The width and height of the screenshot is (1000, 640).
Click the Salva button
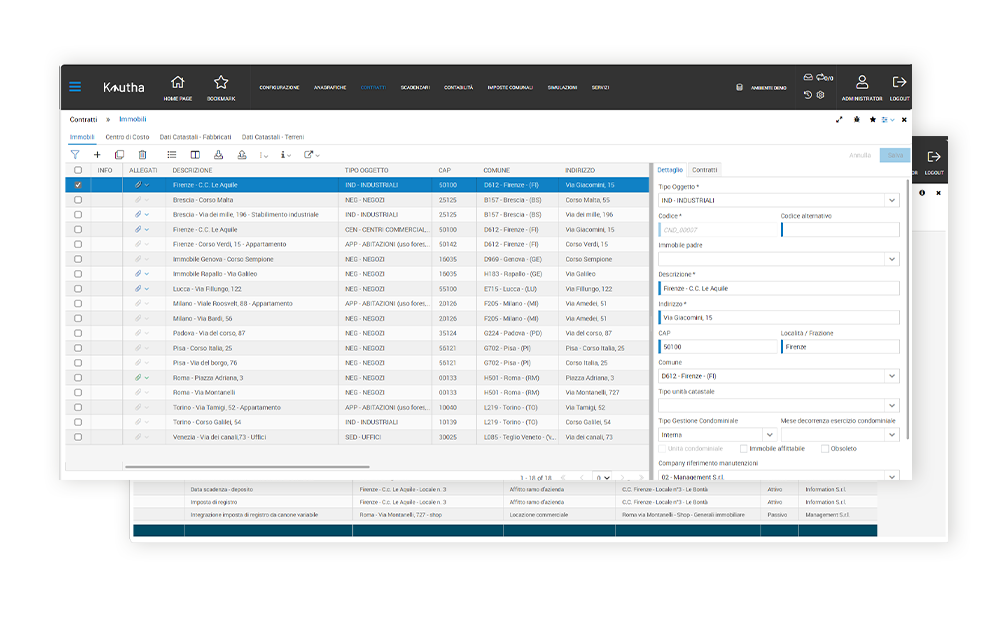click(894, 155)
